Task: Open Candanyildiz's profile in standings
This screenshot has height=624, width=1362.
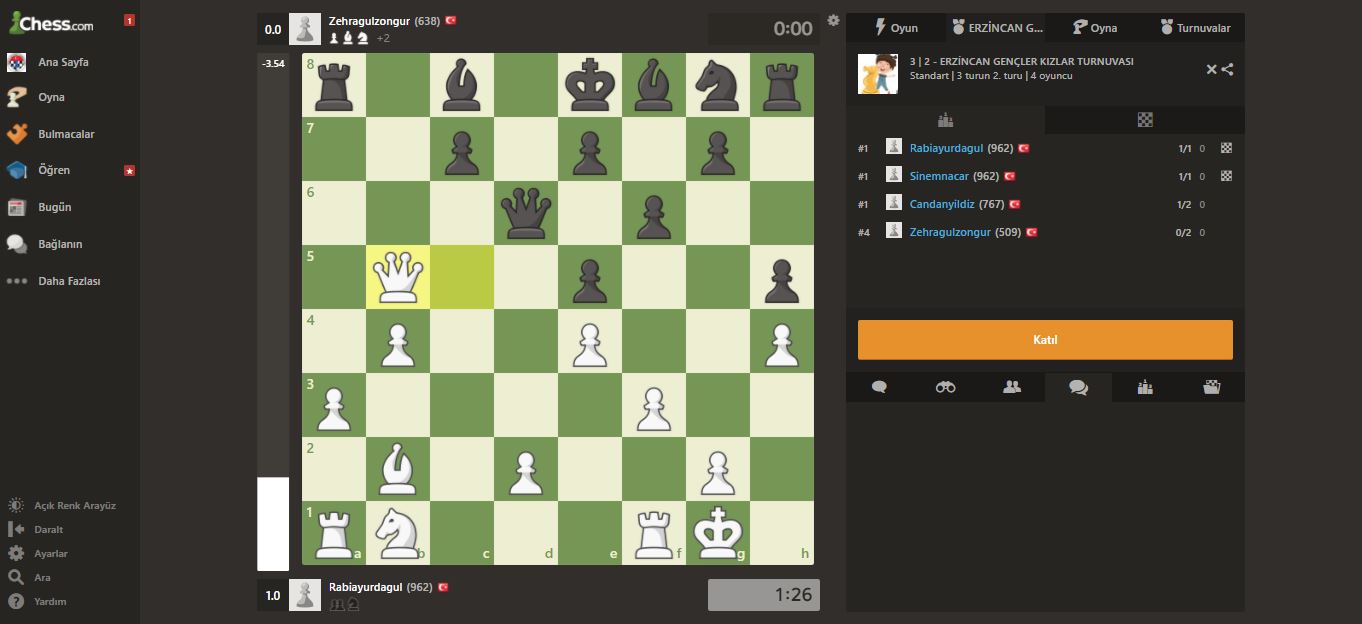Action: (942, 204)
